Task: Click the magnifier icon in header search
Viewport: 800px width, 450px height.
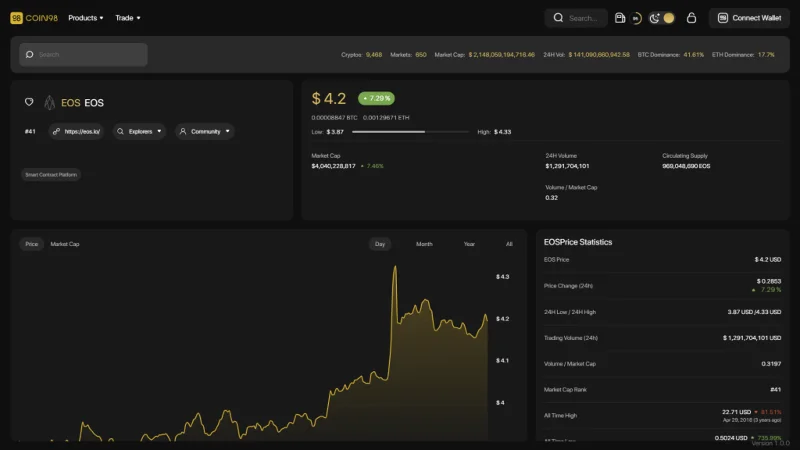Action: (x=558, y=18)
